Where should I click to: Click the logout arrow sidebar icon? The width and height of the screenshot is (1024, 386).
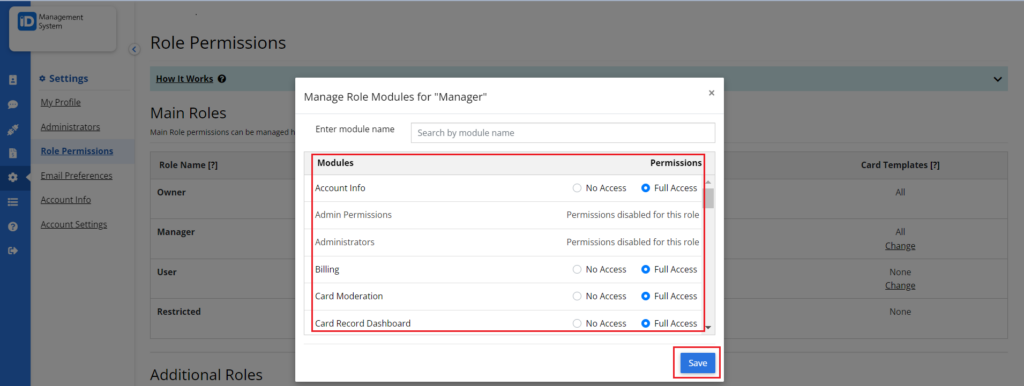click(x=12, y=251)
